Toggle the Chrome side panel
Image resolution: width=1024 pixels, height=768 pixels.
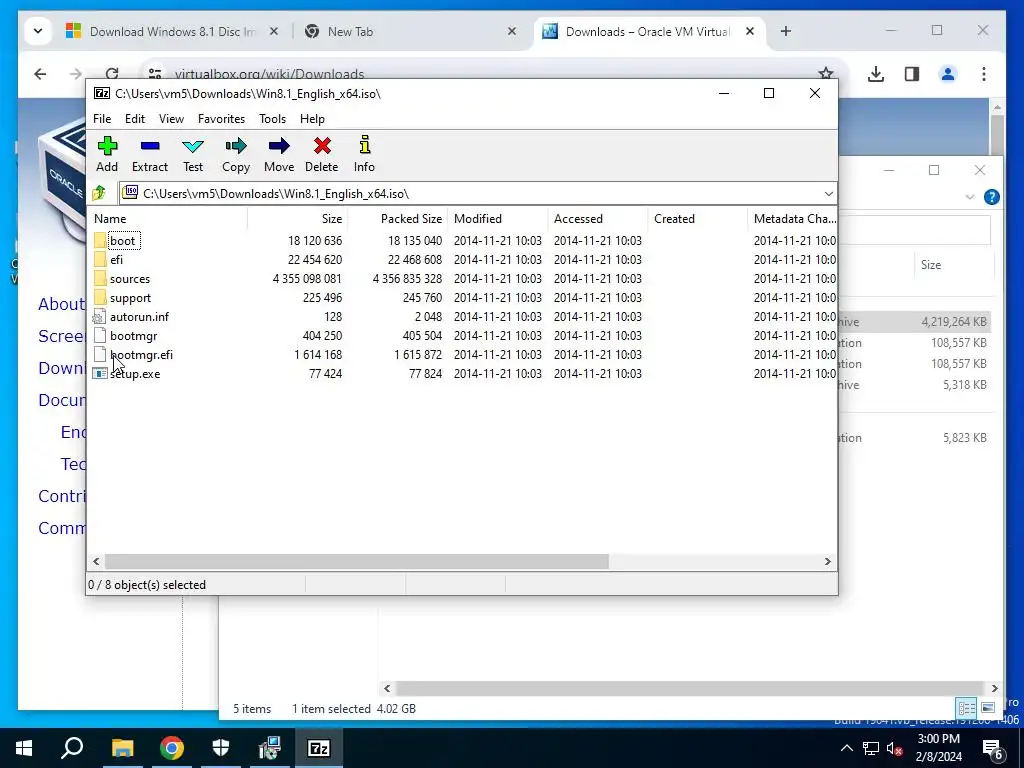pos(912,74)
